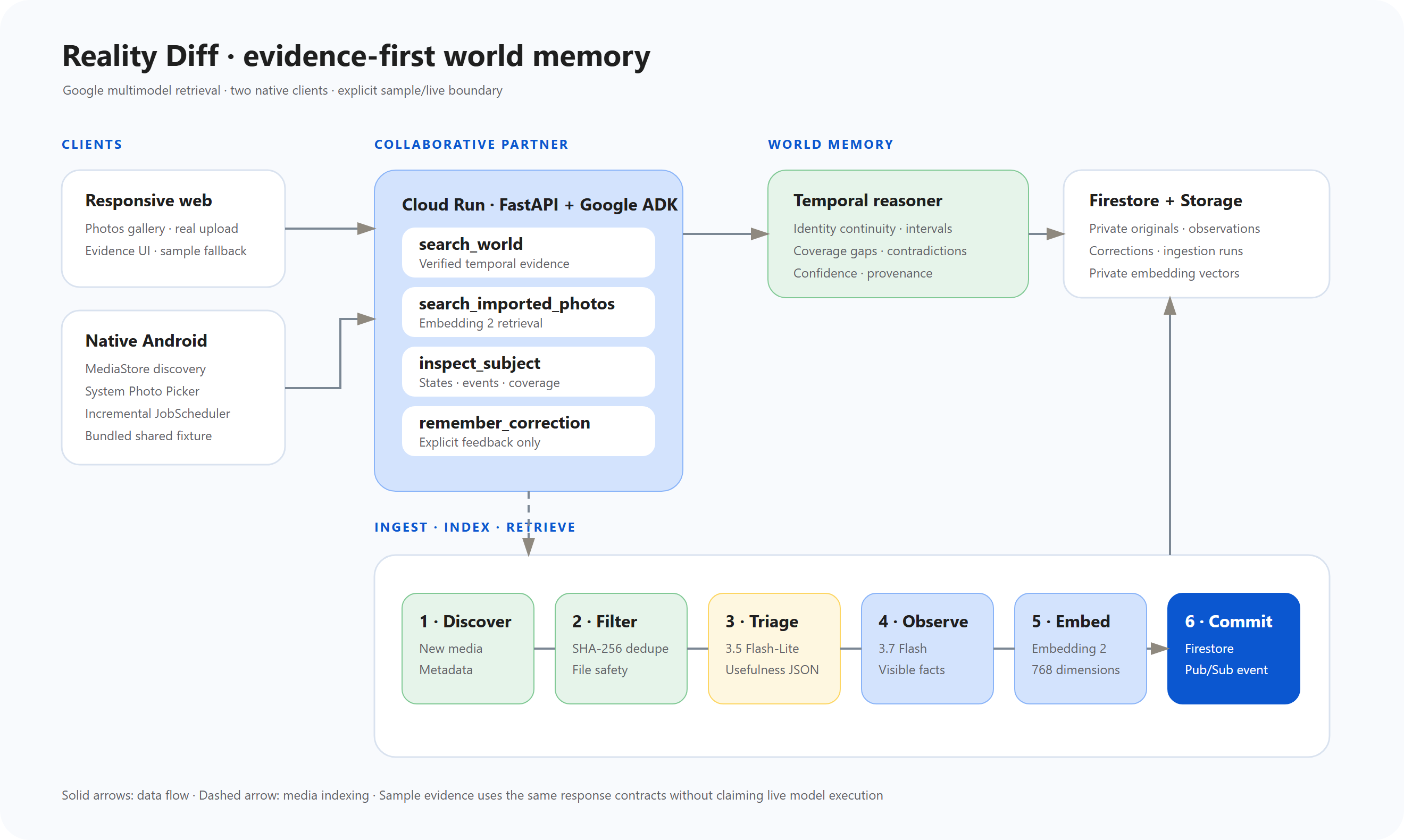Click 'Firestore' in Commit step
The height and width of the screenshot is (840, 1404).
coord(1209,649)
